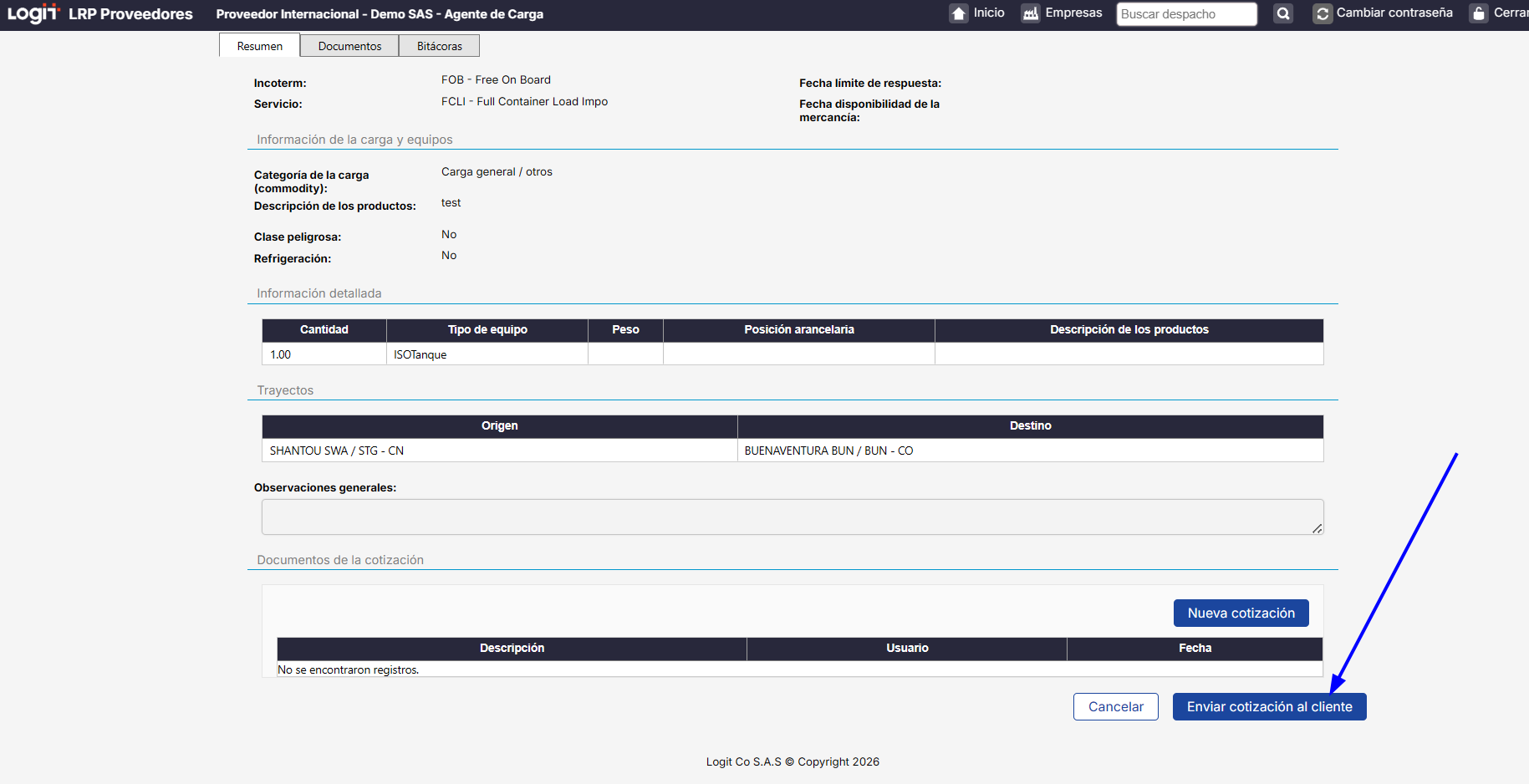Click the Logit Co S.A.S copyright text
This screenshot has width=1529, height=784.
[793, 761]
